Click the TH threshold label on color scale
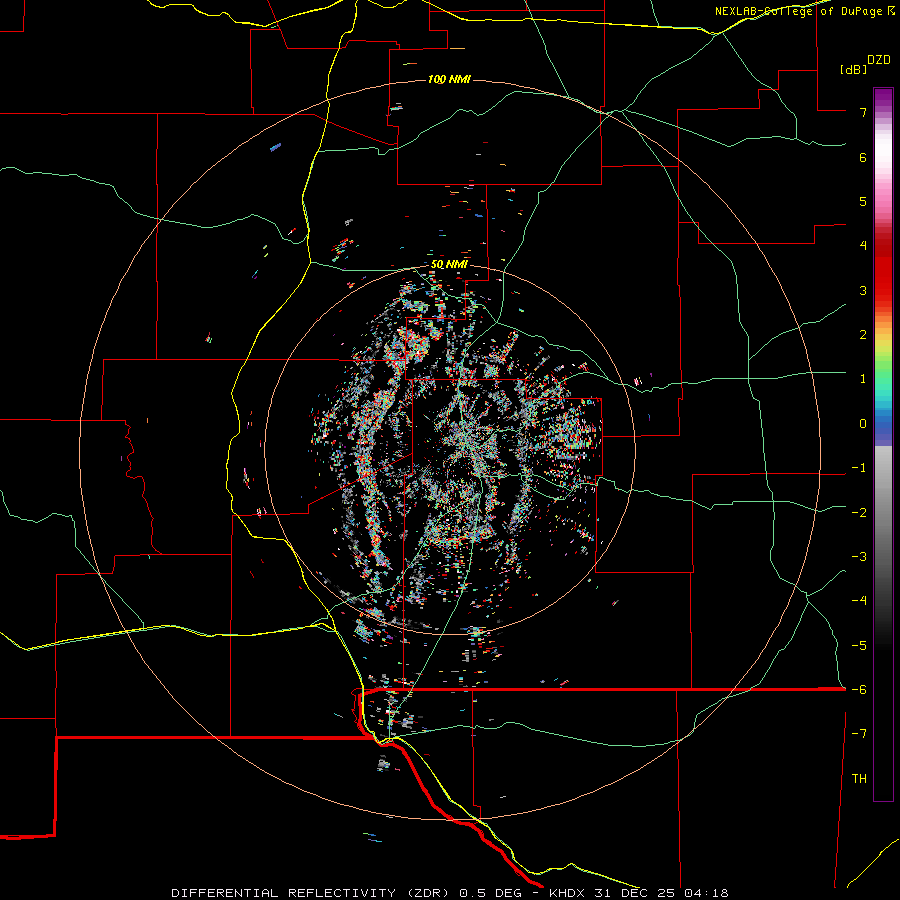The height and width of the screenshot is (900, 900). [x=859, y=778]
